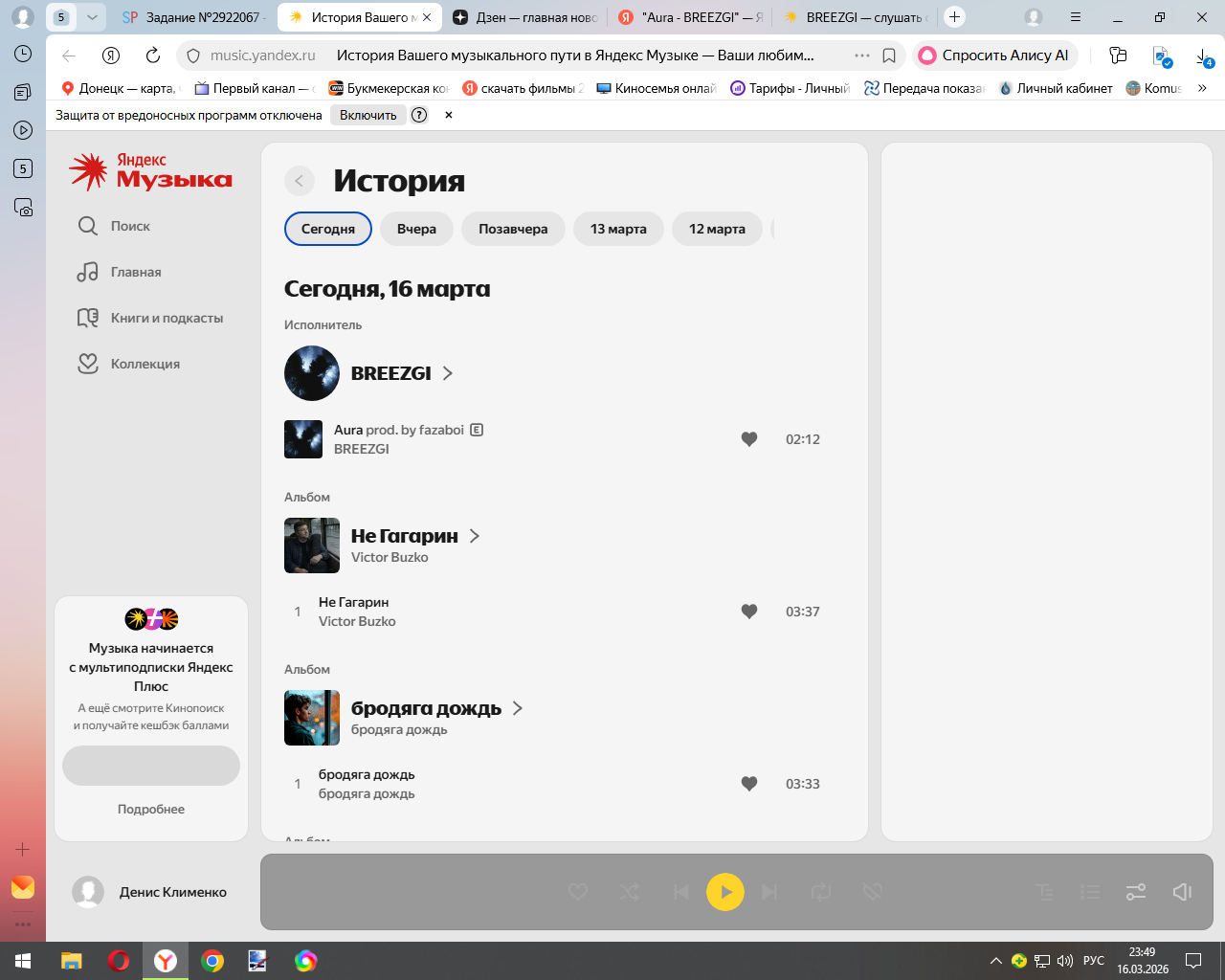Screen dimensions: 1225x980
Task: Open Поиск in Yandex Music sidebar
Action: (x=114, y=226)
